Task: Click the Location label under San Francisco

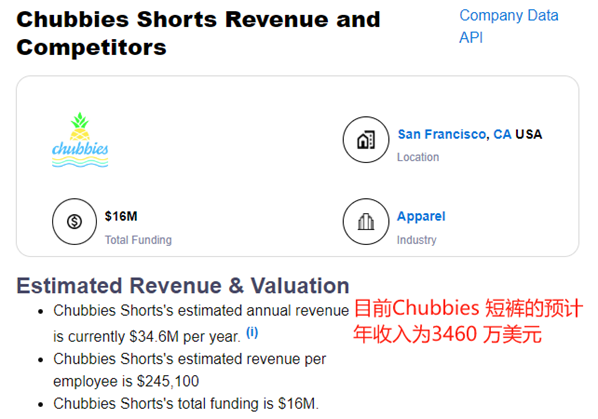Action: pos(418,157)
